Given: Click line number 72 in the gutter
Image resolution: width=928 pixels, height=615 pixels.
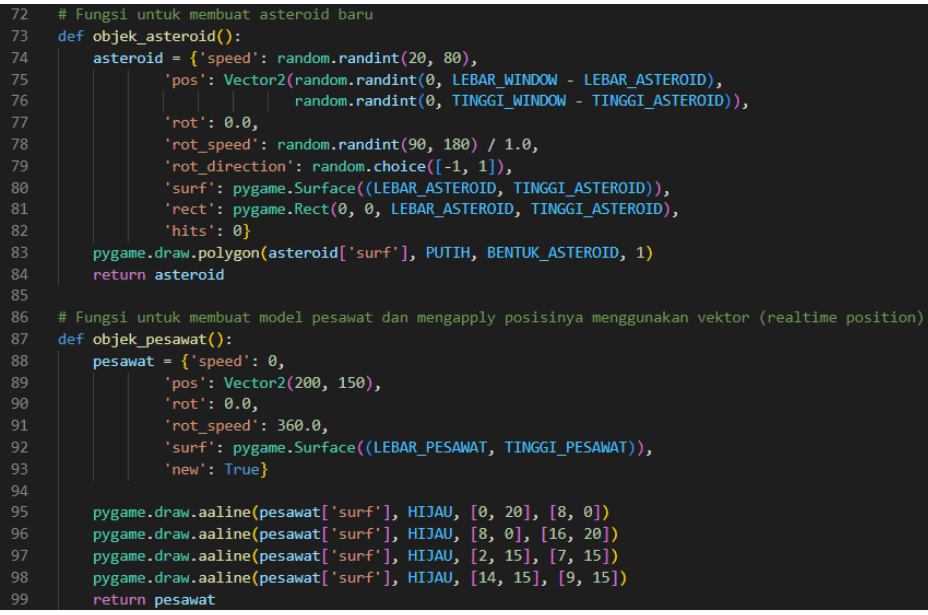Looking at the screenshot, I should tap(19, 14).
